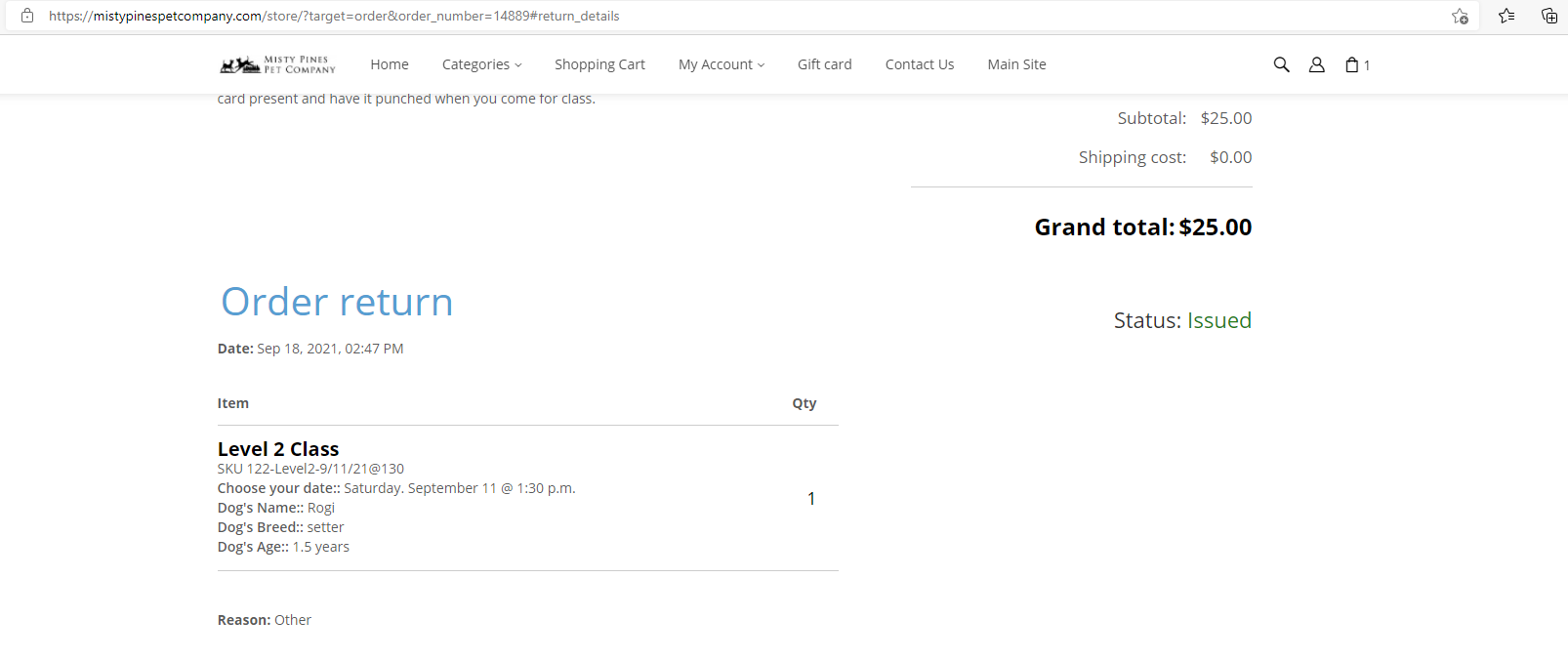Click the Misty Pines Pet Company logo
Screen dimensions: 1568x661
click(278, 64)
